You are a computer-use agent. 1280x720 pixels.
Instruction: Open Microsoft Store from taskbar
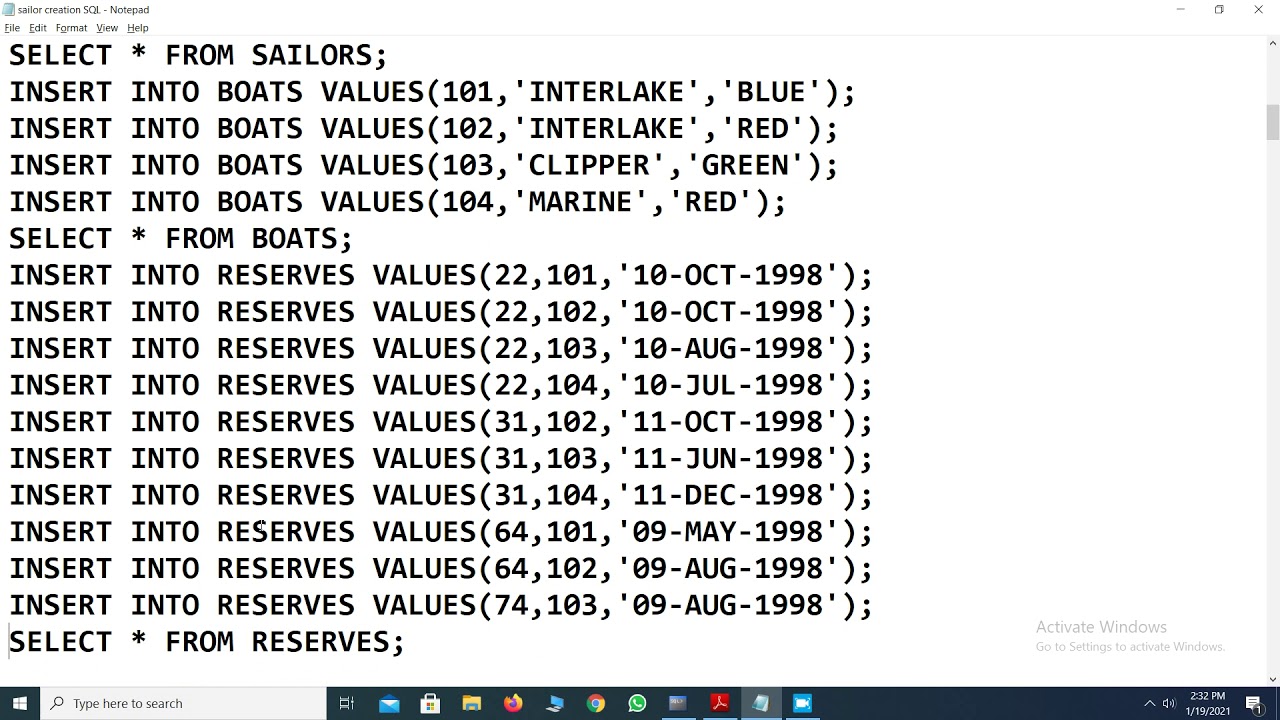click(x=430, y=703)
